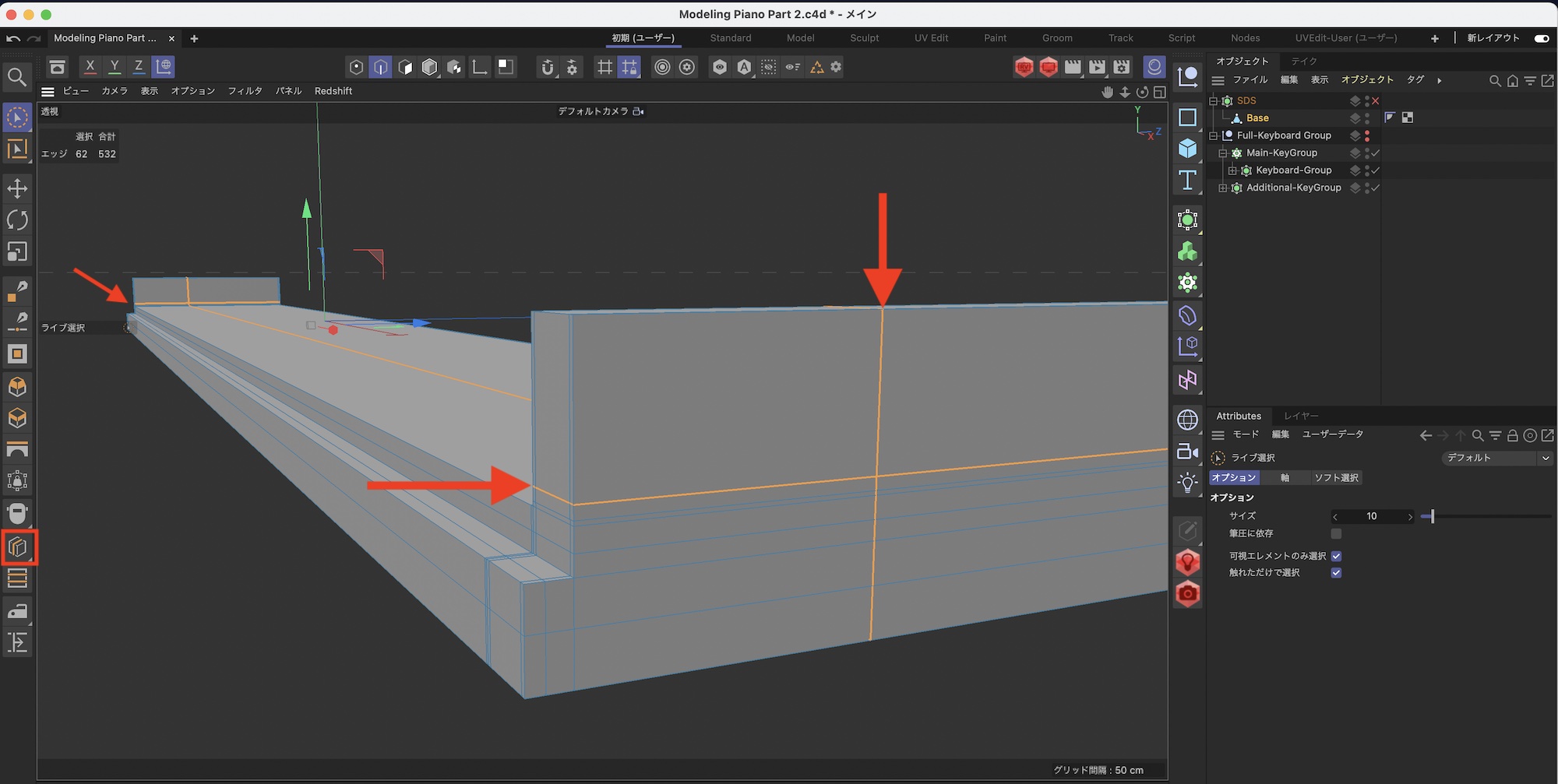Click the red-highlighted loop cut tool icon
This screenshot has height=784, width=1558.
pos(19,547)
